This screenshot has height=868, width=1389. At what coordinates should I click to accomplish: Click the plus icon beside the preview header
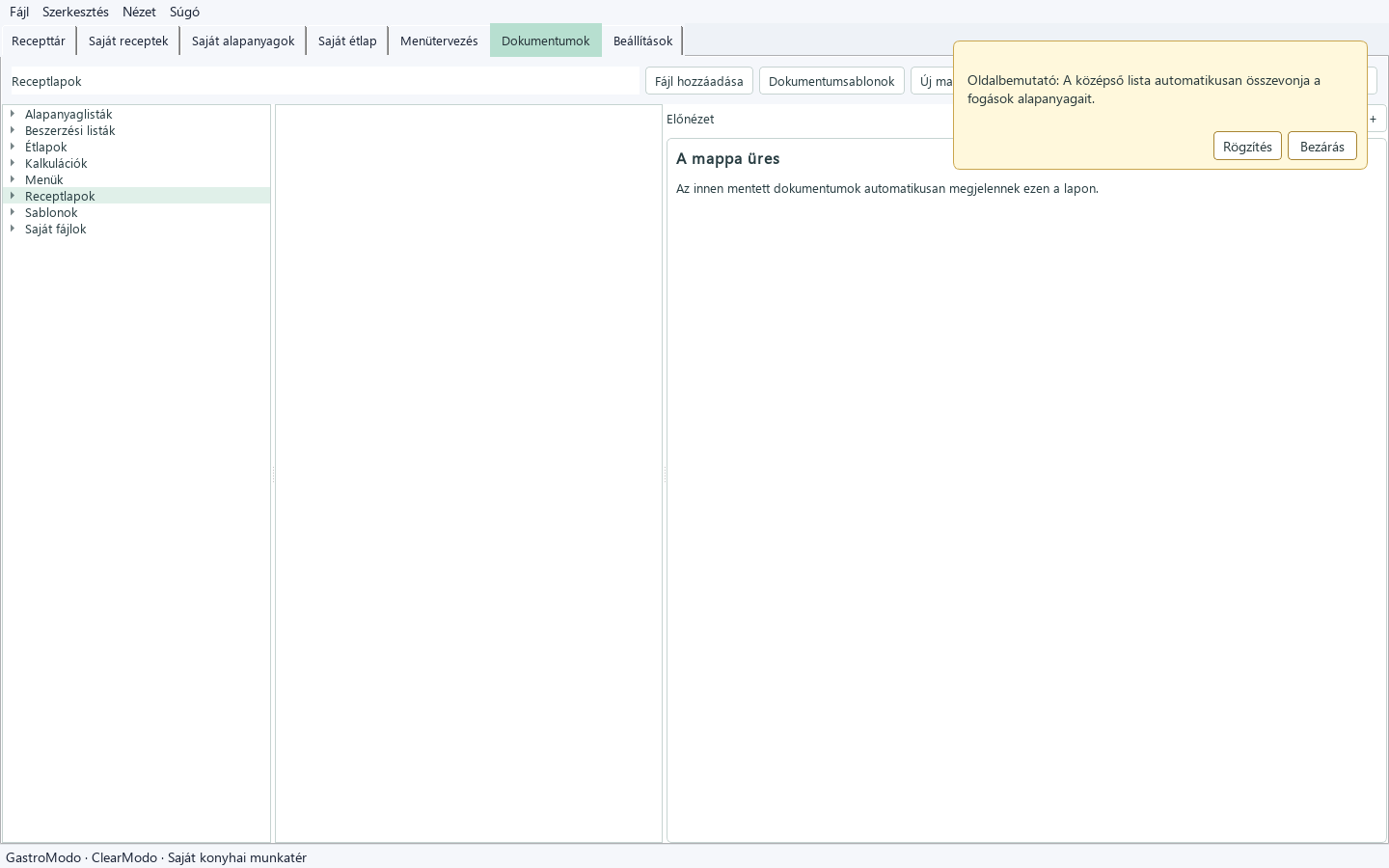click(1373, 119)
